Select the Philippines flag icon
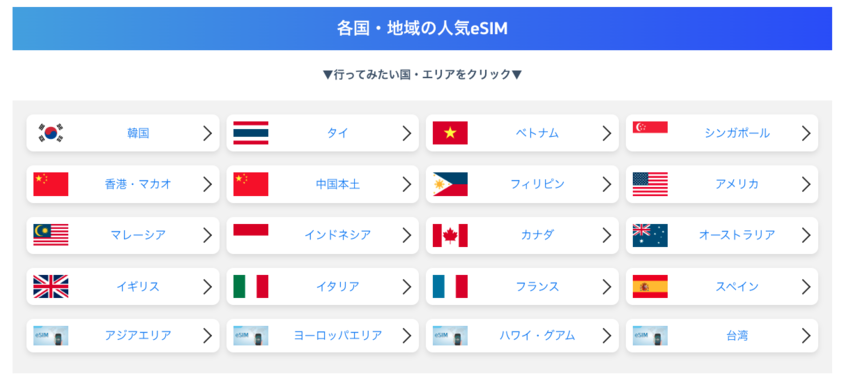 coord(450,184)
